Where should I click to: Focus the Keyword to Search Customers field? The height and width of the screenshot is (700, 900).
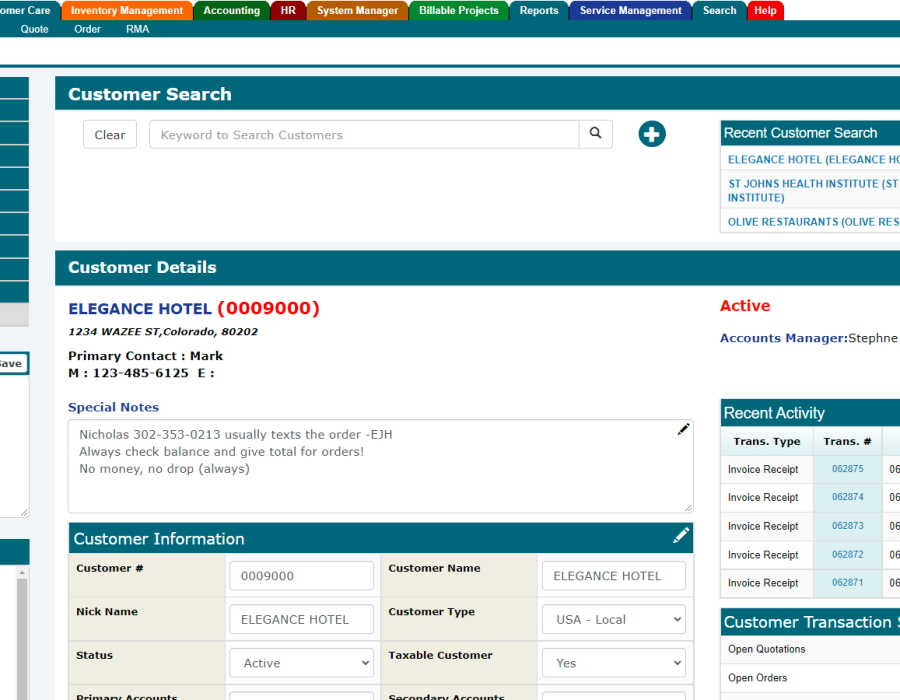(x=364, y=135)
